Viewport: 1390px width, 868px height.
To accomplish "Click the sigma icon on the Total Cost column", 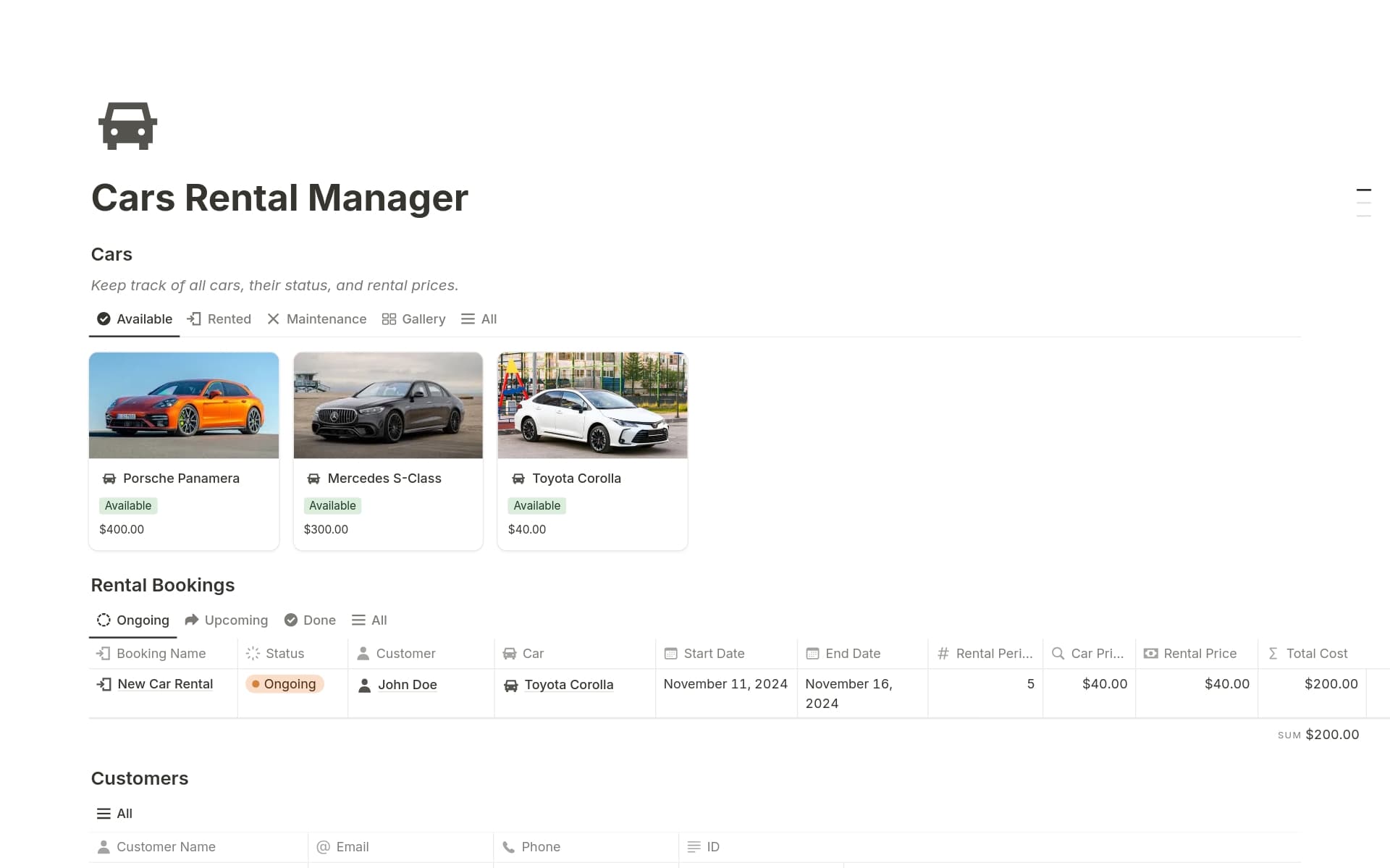I will pos(1273,653).
